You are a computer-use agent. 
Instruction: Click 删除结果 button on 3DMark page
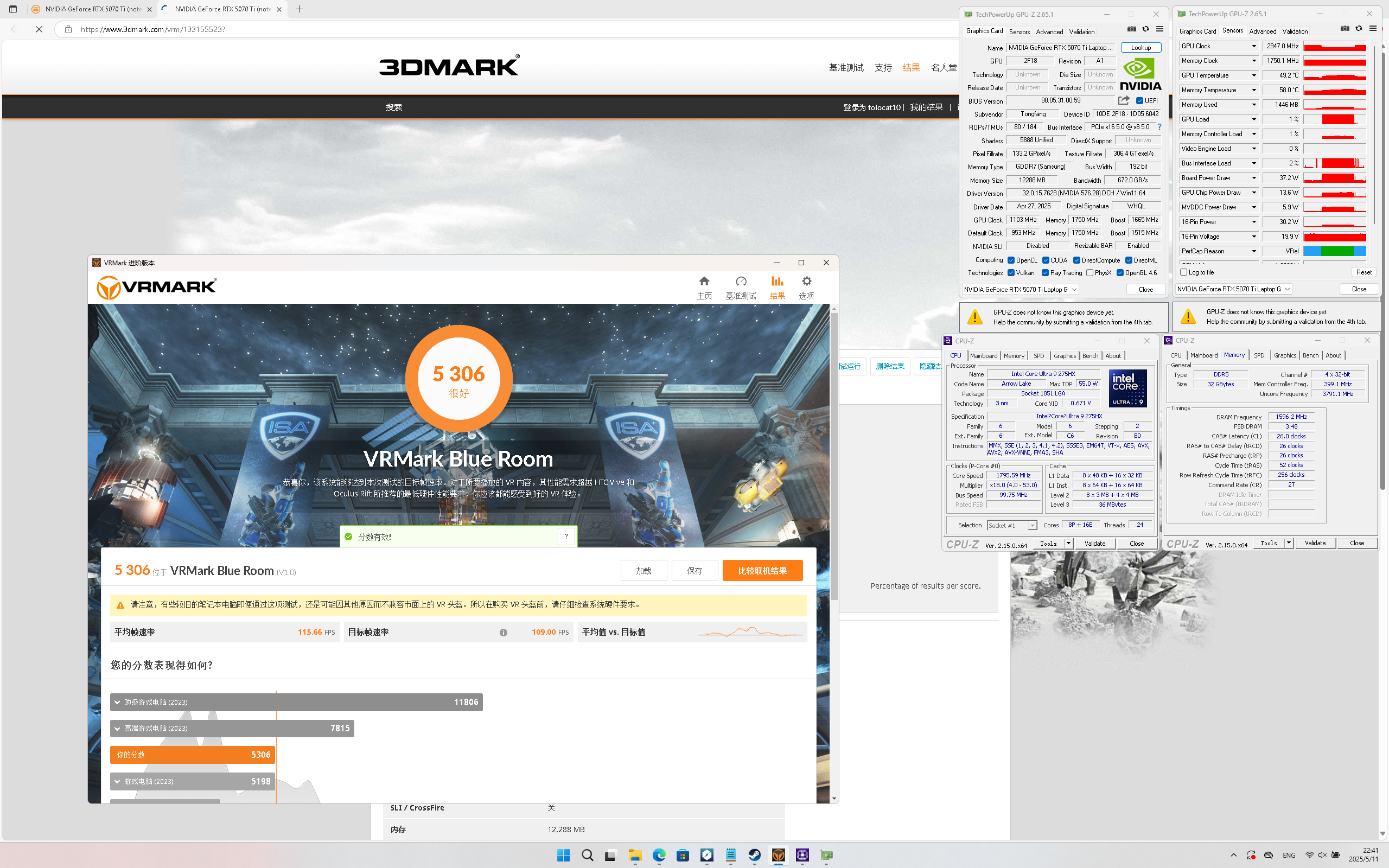[x=890, y=366]
